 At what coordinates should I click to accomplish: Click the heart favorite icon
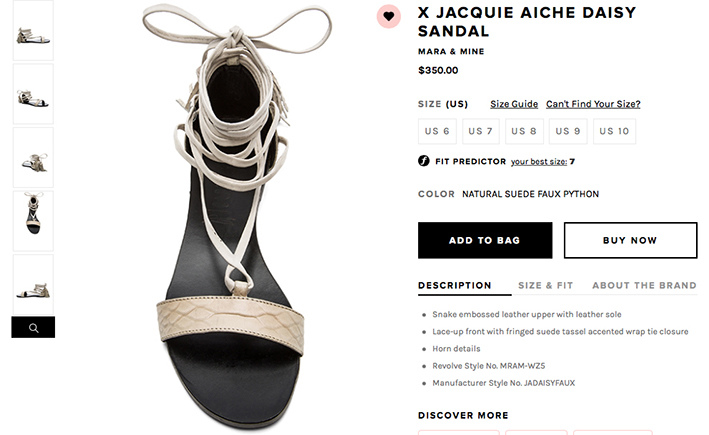point(388,17)
